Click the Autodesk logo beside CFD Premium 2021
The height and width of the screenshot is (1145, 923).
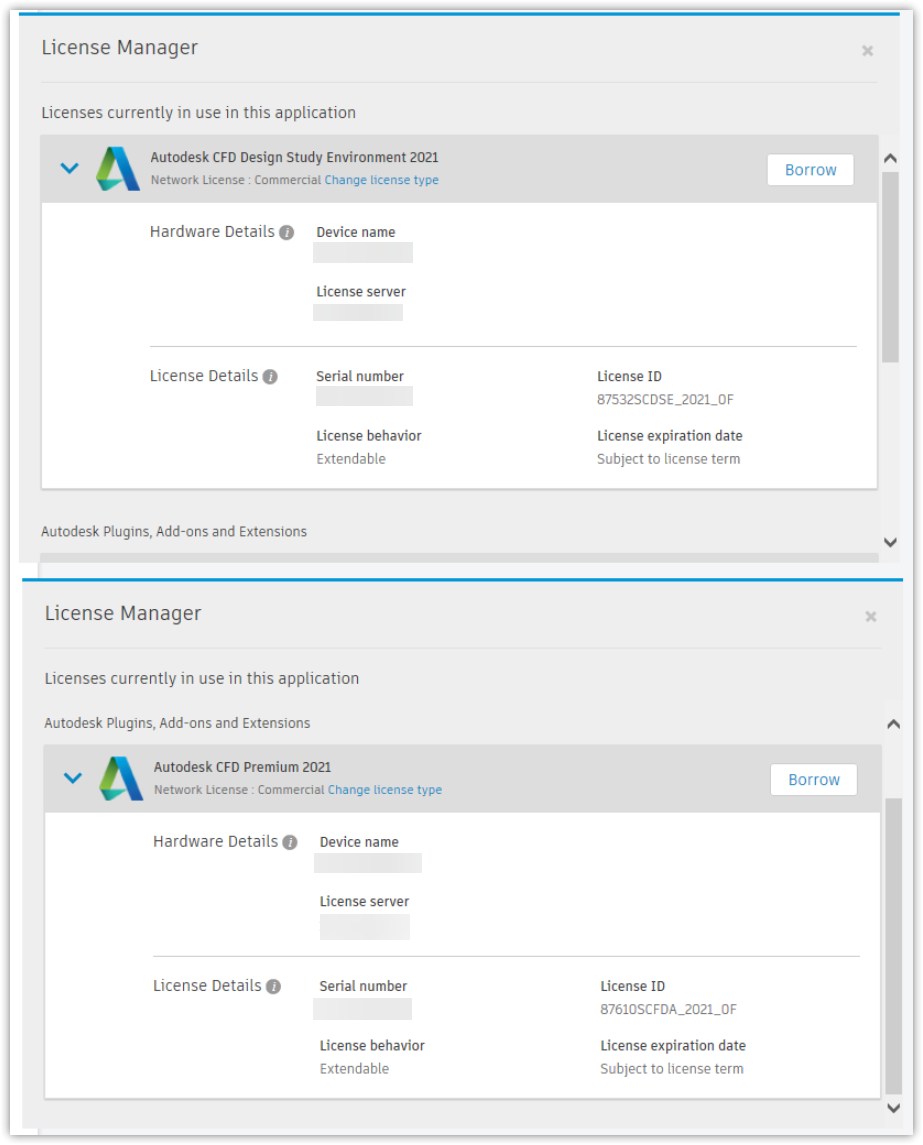(121, 778)
